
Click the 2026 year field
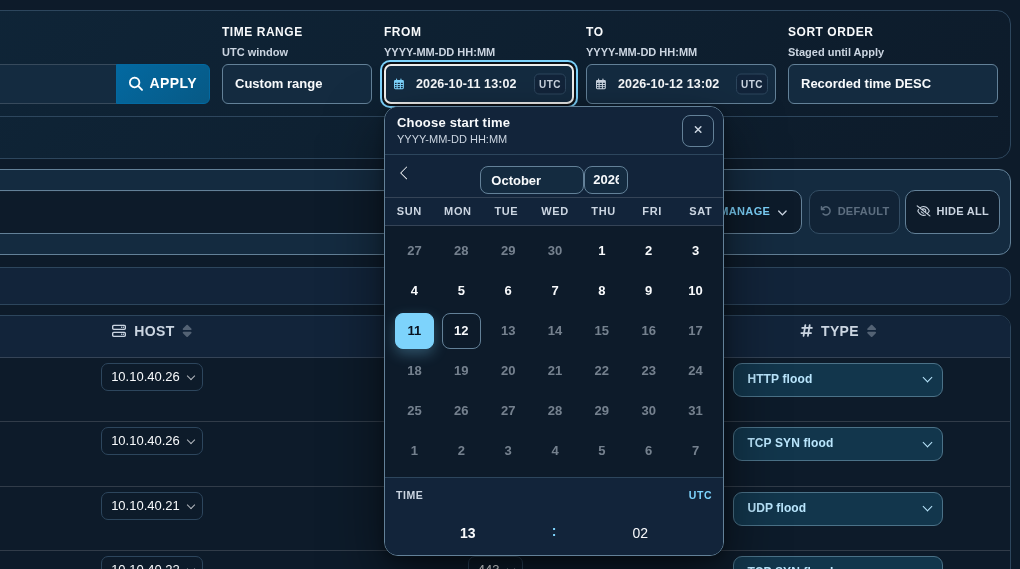(606, 180)
